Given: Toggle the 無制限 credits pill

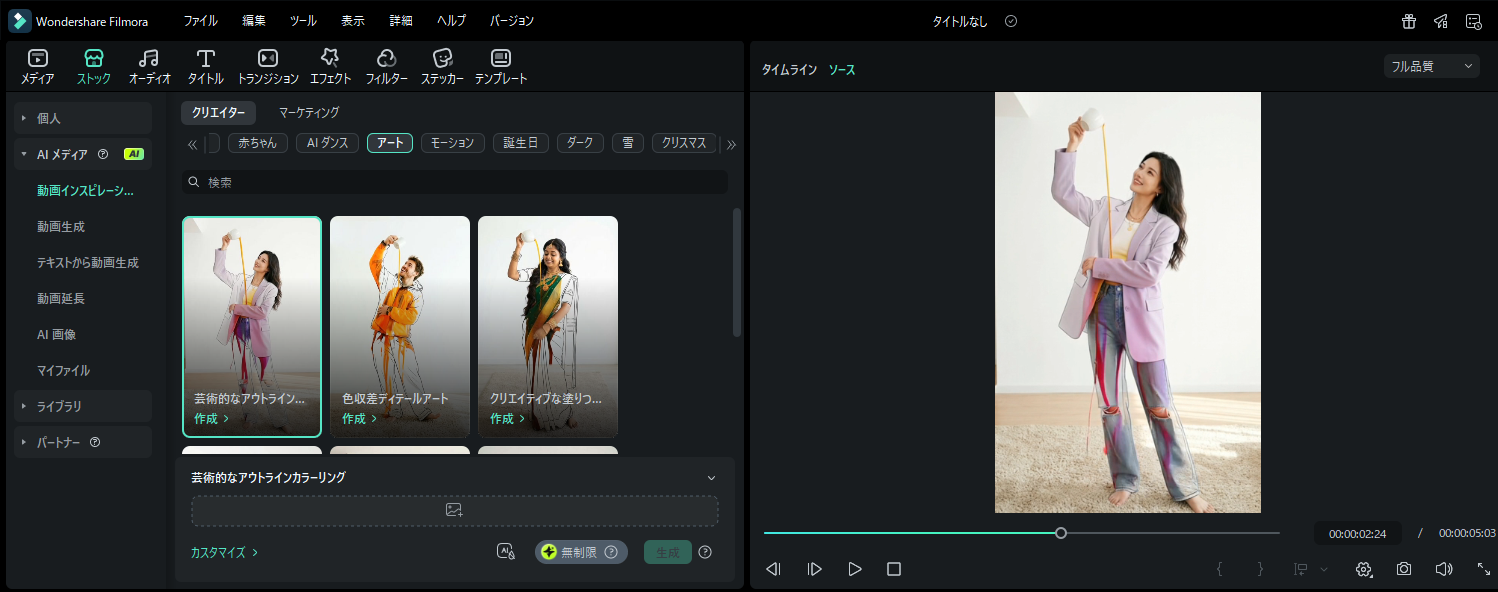Looking at the screenshot, I should [581, 552].
